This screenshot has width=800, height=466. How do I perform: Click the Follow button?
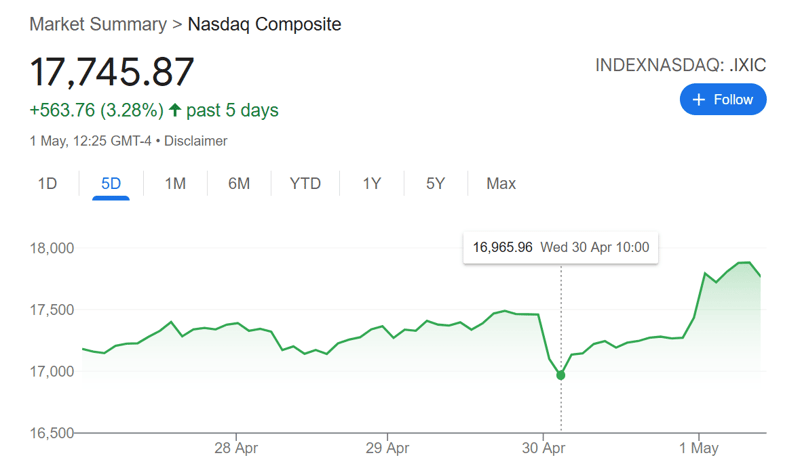pyautogui.click(x=723, y=99)
